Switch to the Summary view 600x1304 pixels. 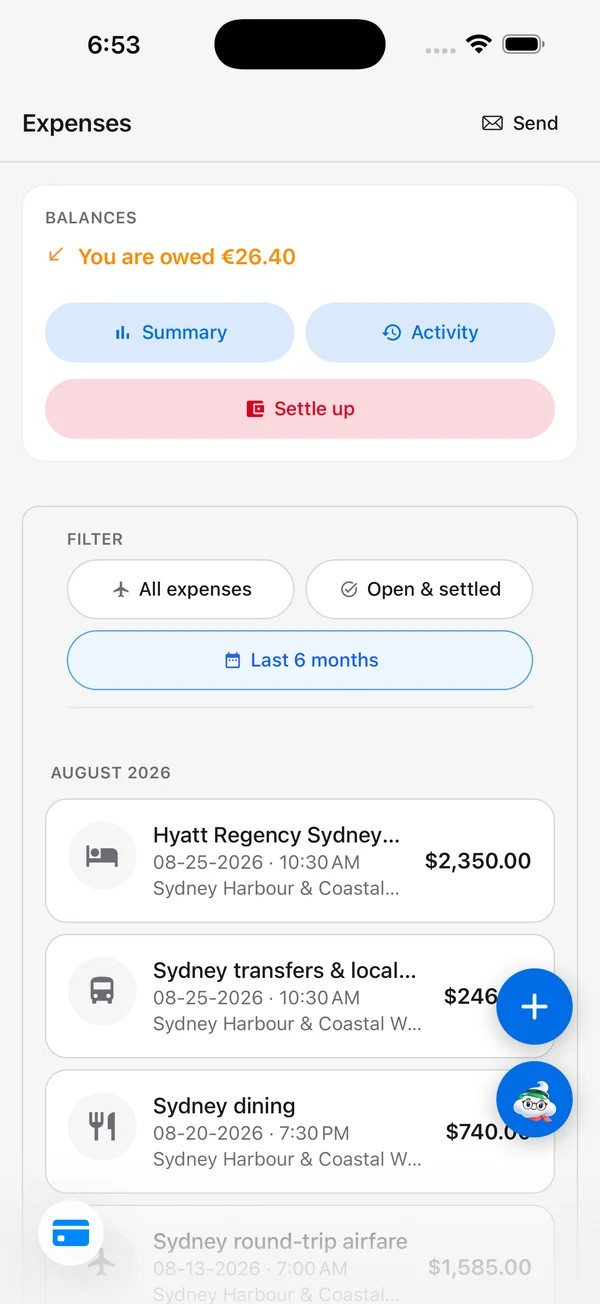pyautogui.click(x=170, y=332)
